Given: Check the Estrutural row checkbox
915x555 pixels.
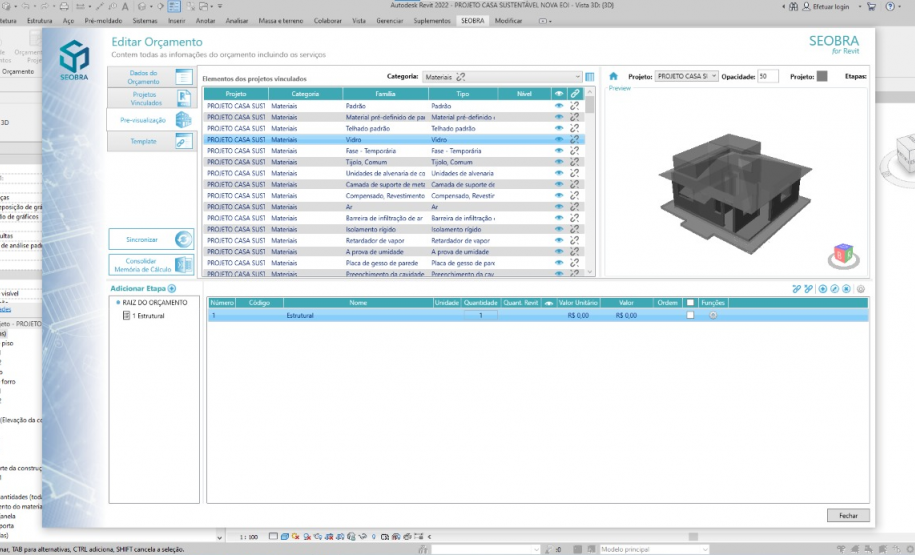Looking at the screenshot, I should tap(690, 315).
